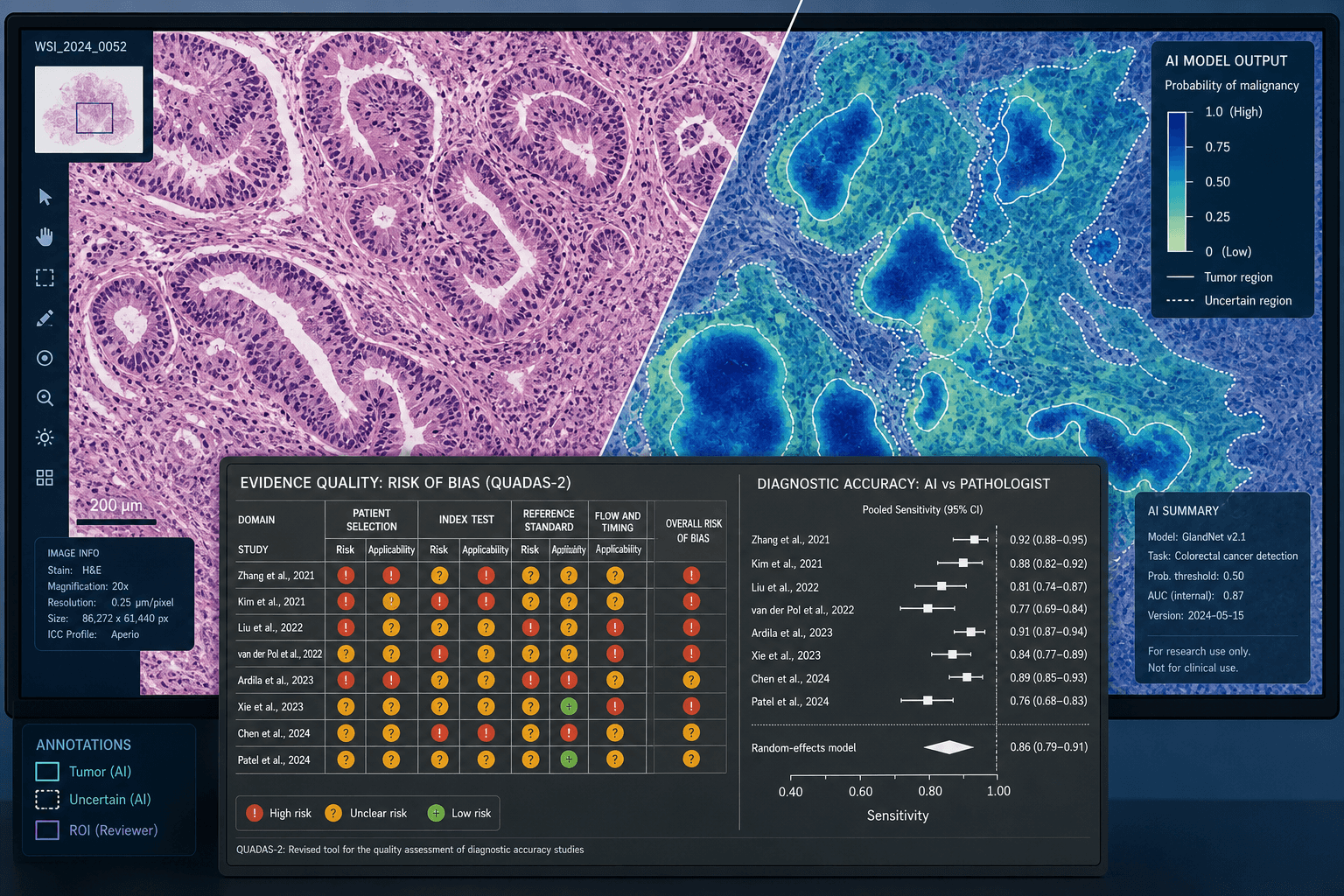Open the grid layout view tool
This screenshot has width=1344, height=896.
[45, 478]
